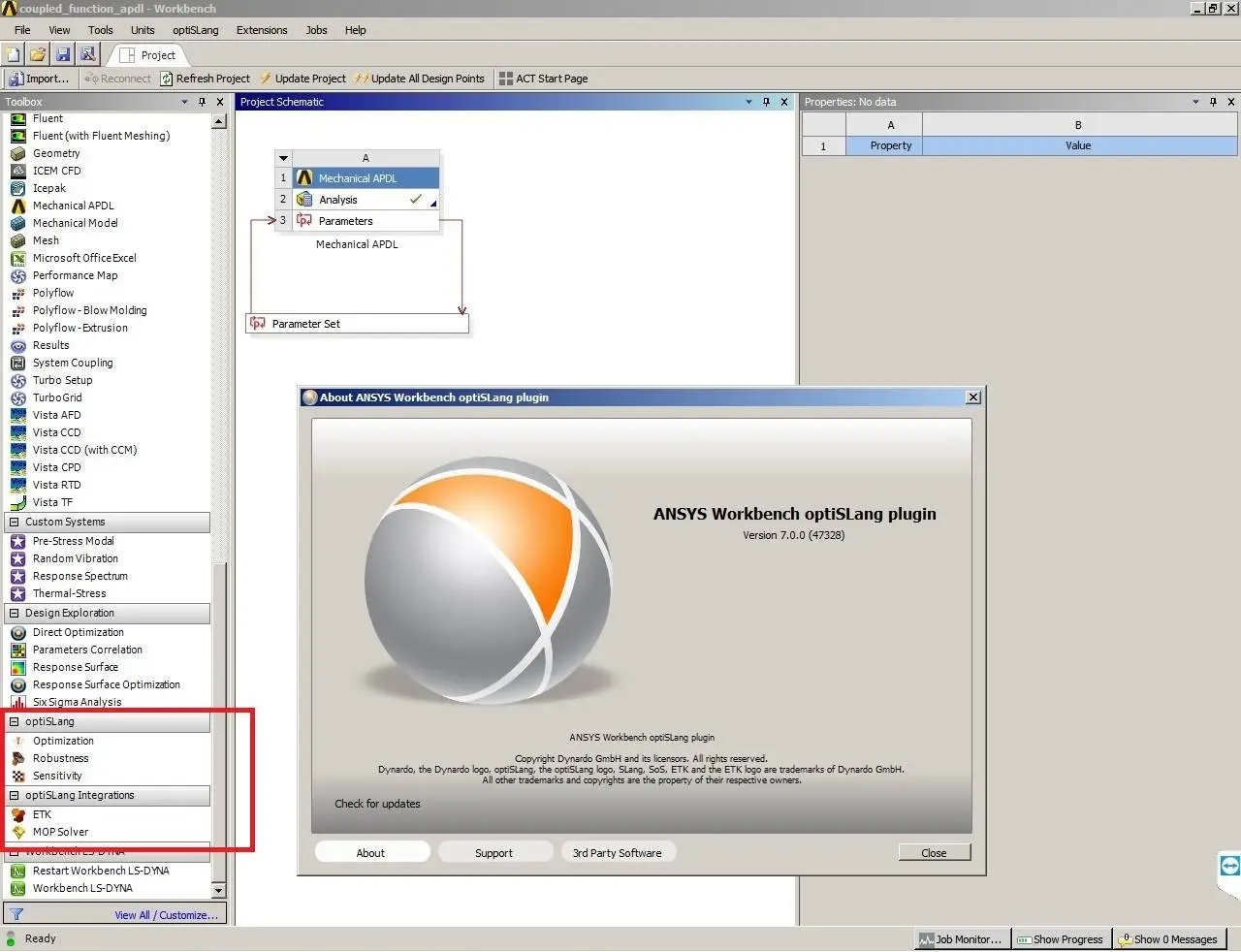Click Show Progress in status bar
Viewport: 1241px width, 952px height.
click(1060, 939)
